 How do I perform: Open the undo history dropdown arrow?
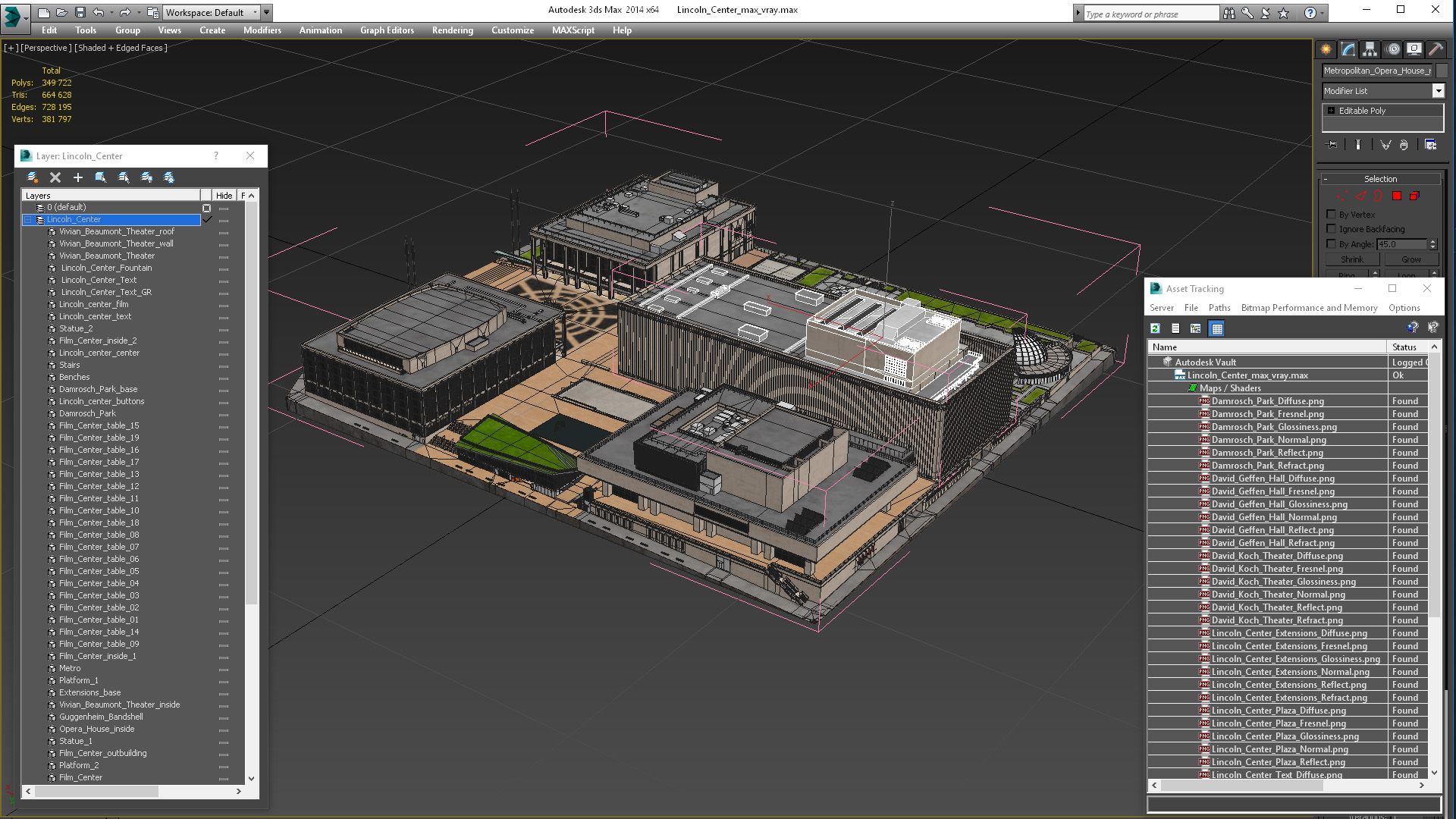pos(111,12)
